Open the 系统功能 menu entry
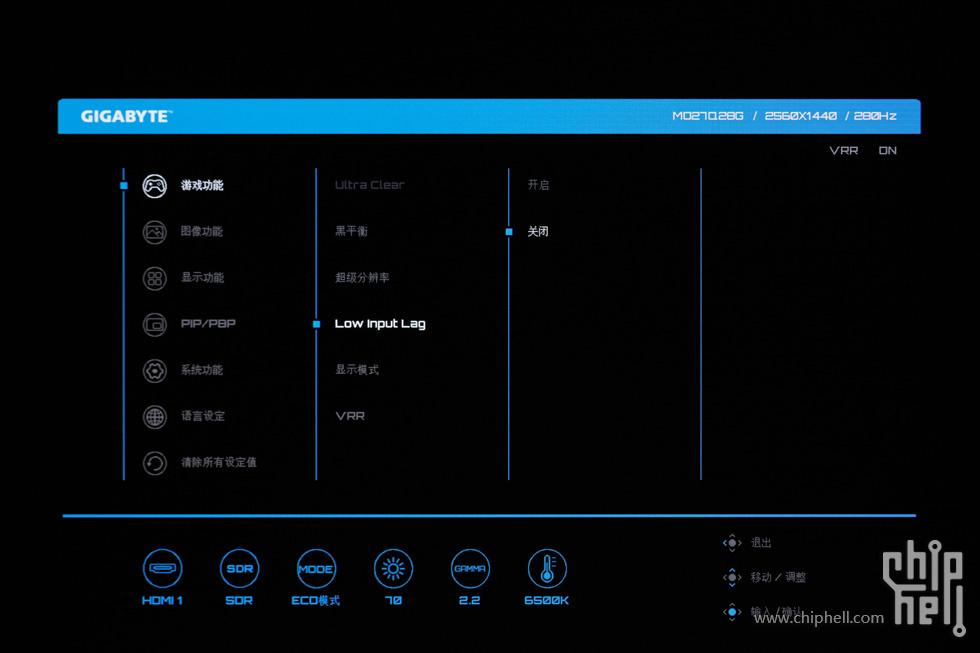The height and width of the screenshot is (653, 980). pos(202,371)
